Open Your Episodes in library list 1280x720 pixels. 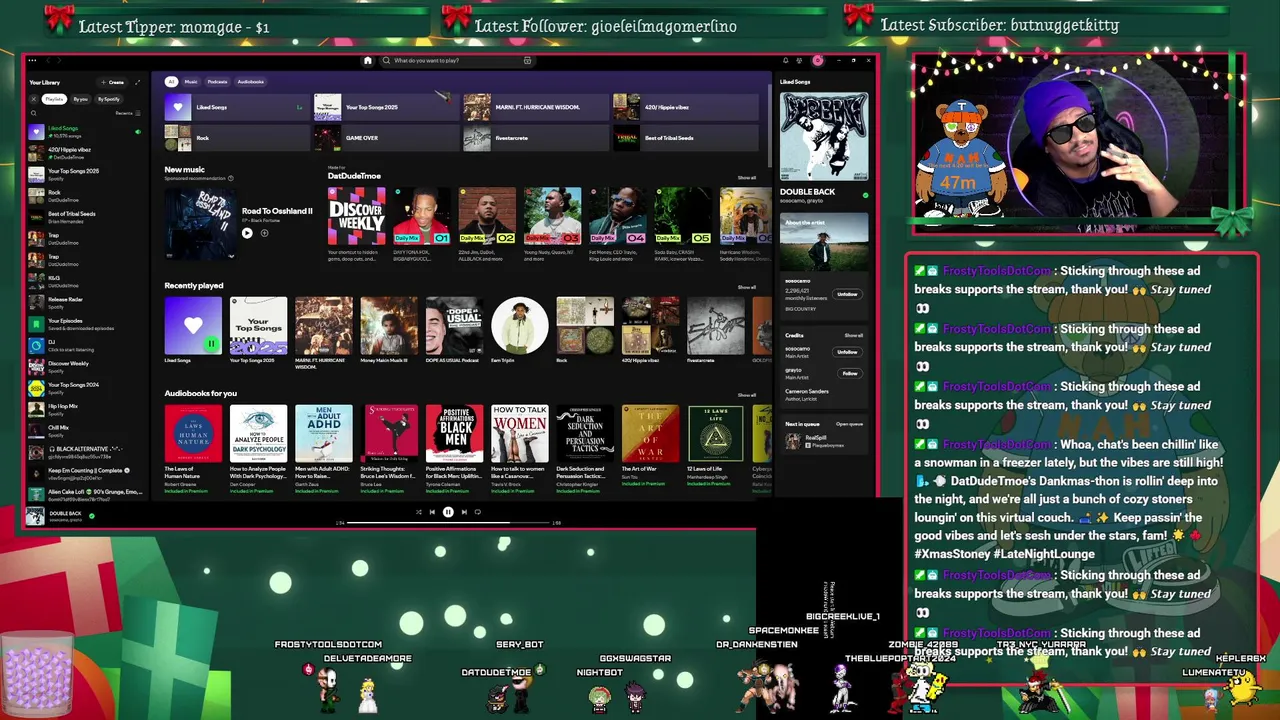click(x=85, y=324)
